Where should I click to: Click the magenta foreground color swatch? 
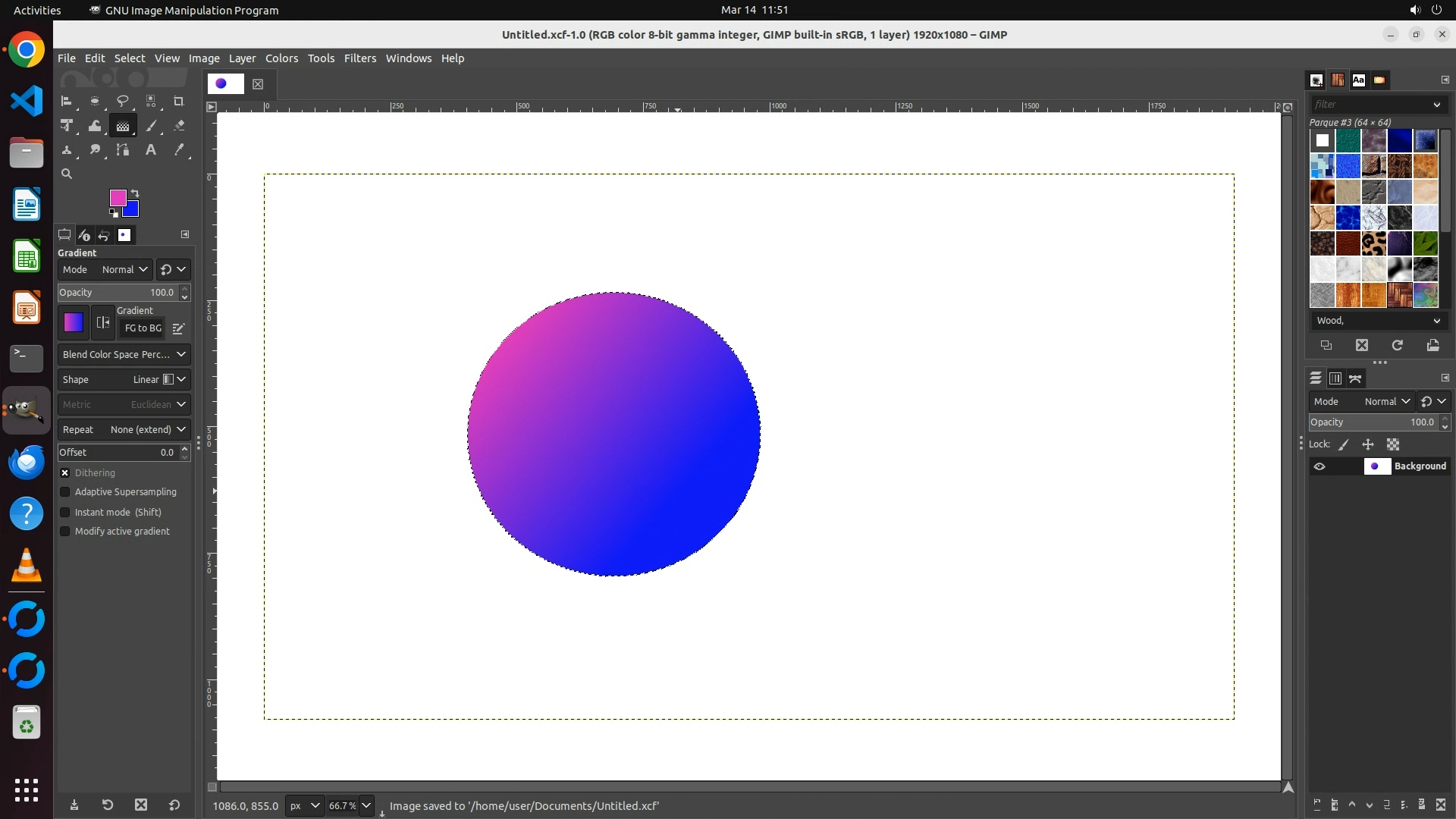click(x=117, y=197)
